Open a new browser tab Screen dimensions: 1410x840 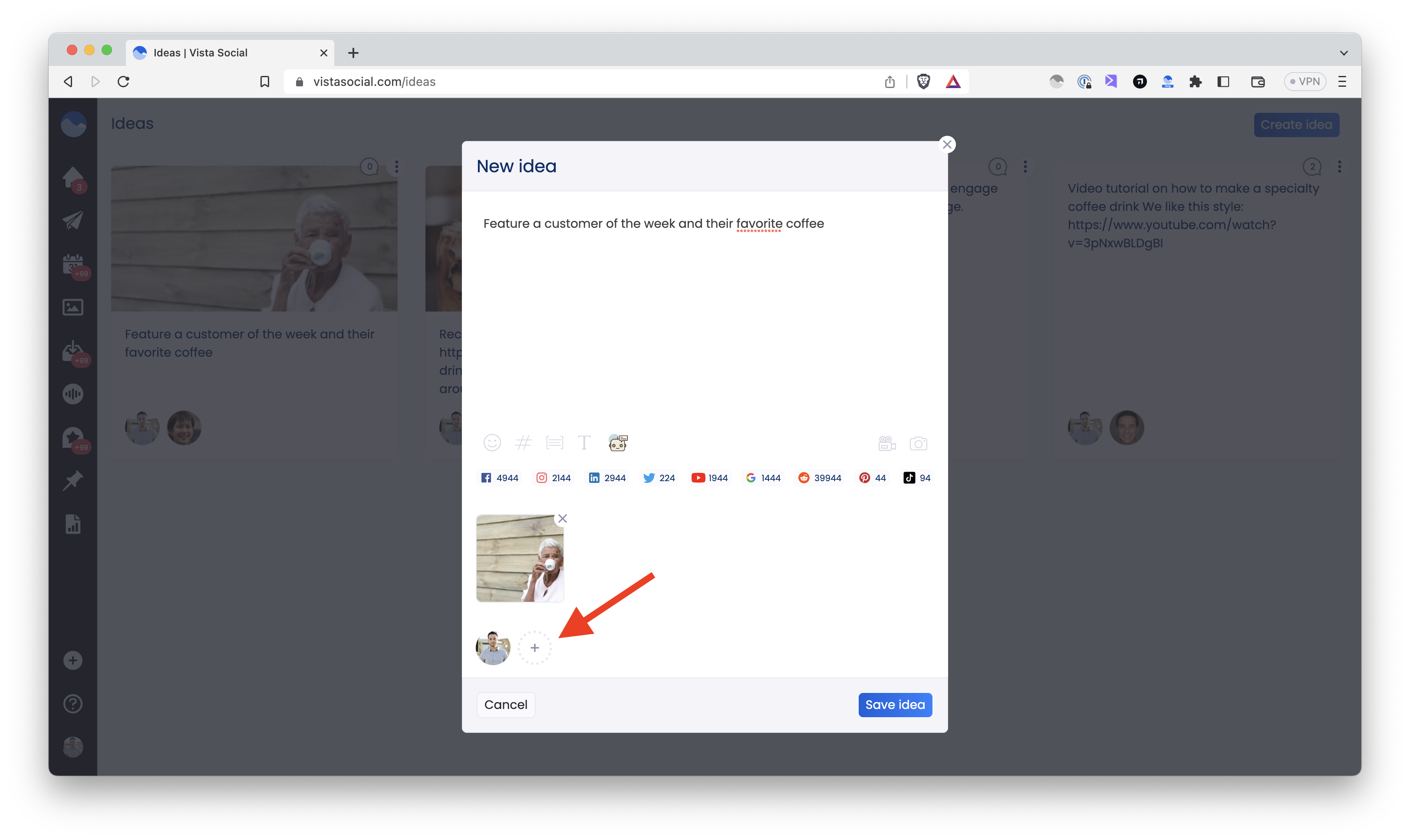tap(353, 52)
